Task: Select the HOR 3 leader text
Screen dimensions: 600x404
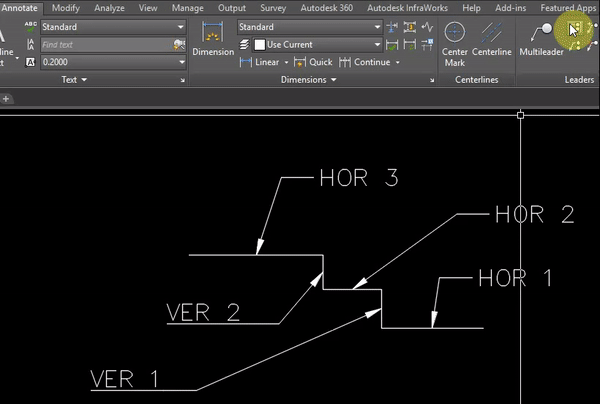Action: (359, 178)
